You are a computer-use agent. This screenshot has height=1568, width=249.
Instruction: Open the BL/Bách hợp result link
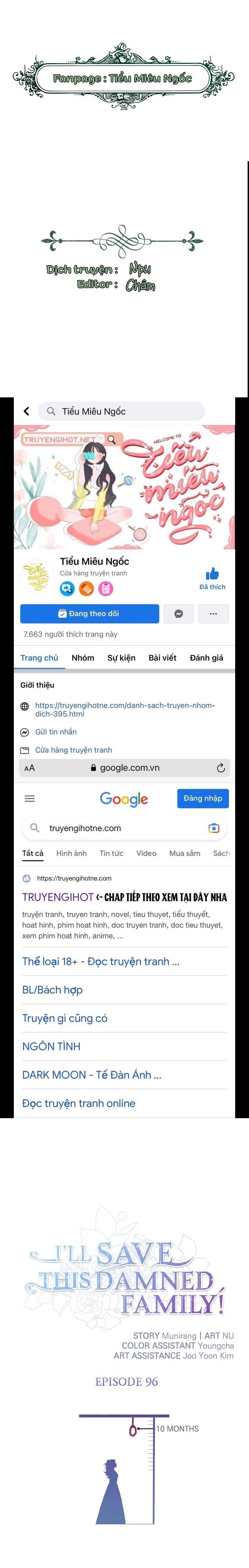[x=53, y=990]
